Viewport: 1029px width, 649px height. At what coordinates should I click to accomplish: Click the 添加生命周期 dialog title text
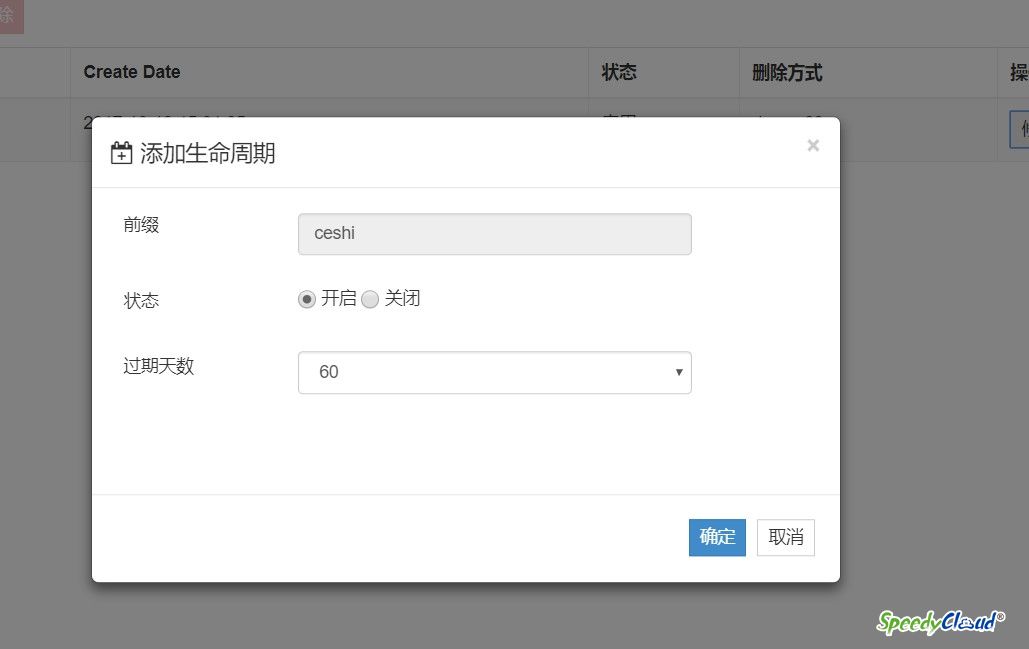coord(208,153)
